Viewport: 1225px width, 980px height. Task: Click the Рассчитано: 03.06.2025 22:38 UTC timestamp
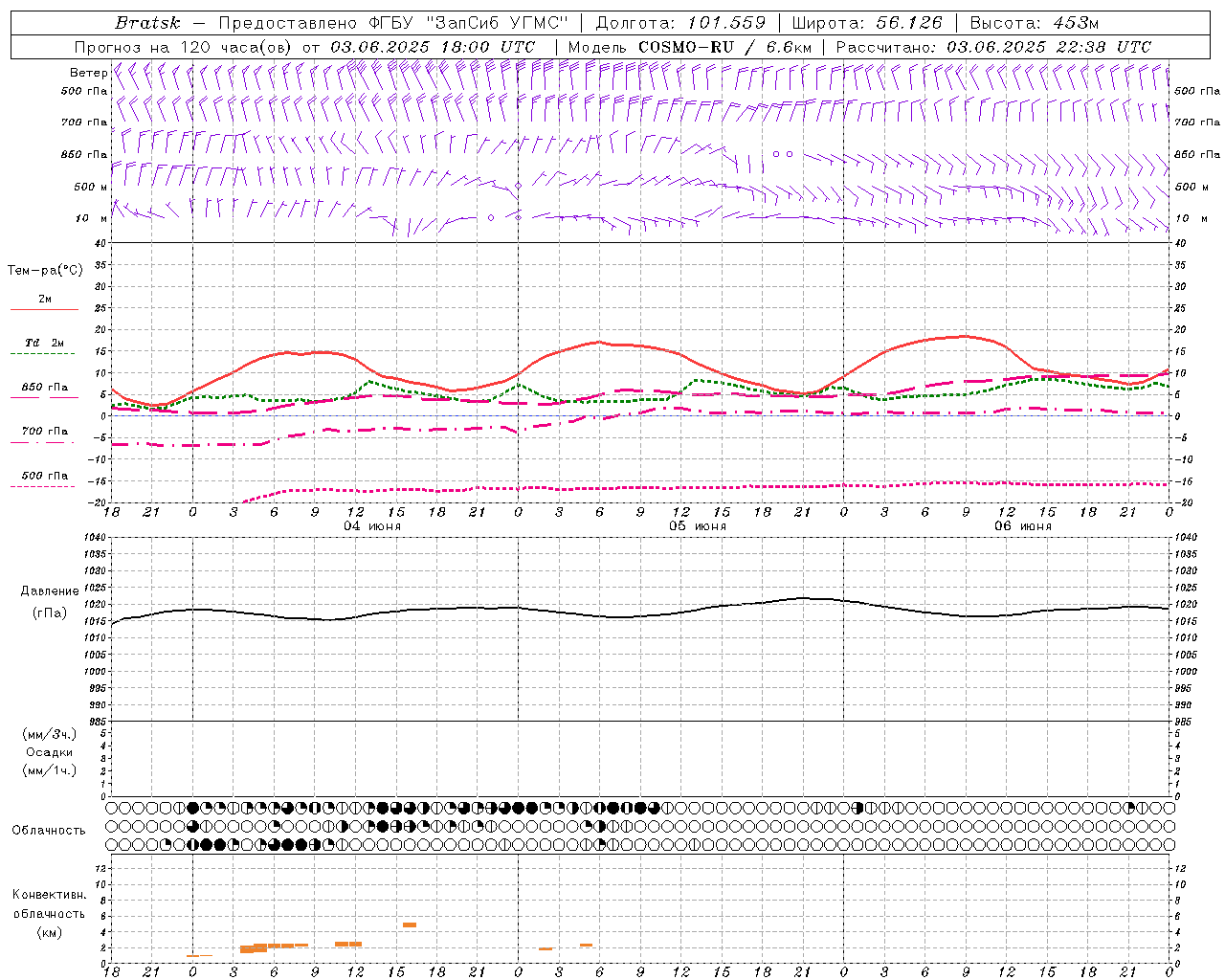point(993,47)
